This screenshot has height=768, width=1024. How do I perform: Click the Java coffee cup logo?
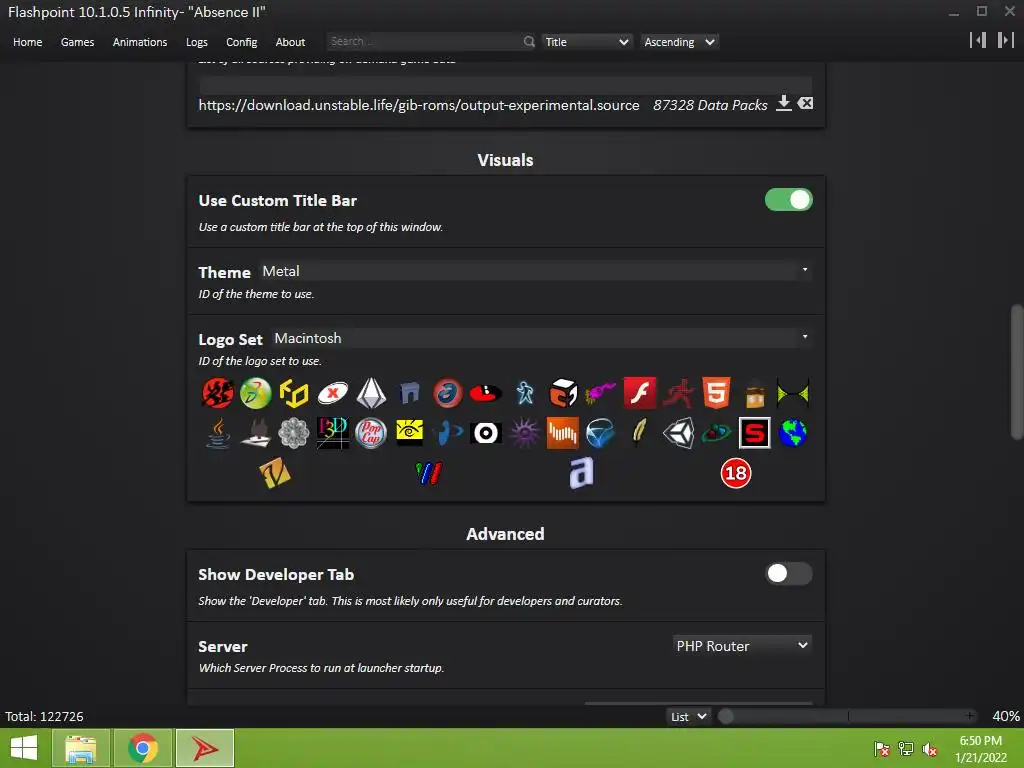coord(218,432)
